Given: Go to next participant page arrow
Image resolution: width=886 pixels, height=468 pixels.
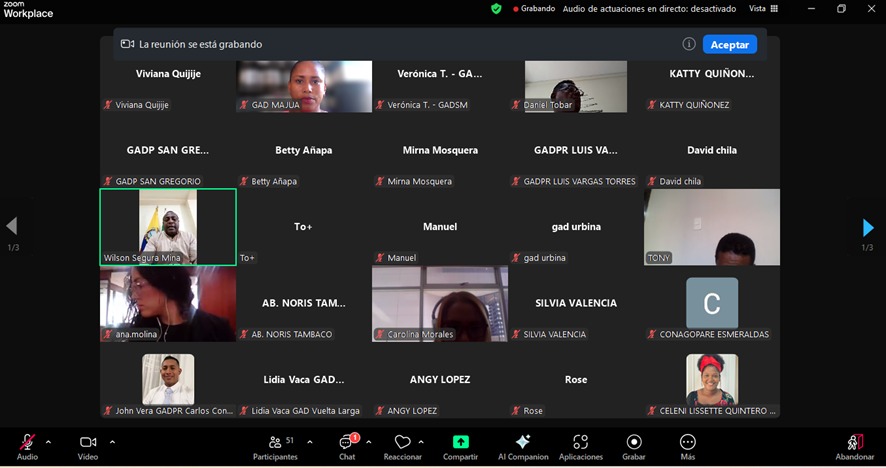Looking at the screenshot, I should click(x=867, y=228).
